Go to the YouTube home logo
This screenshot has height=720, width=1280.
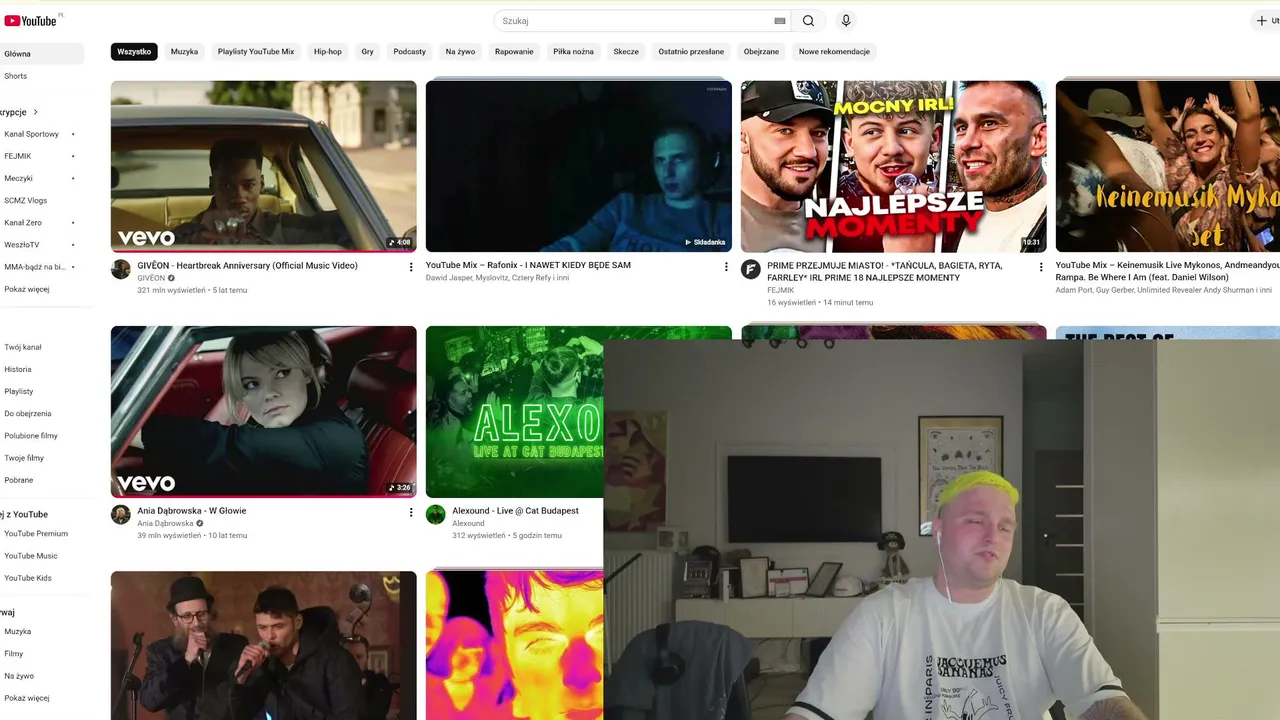point(30,20)
